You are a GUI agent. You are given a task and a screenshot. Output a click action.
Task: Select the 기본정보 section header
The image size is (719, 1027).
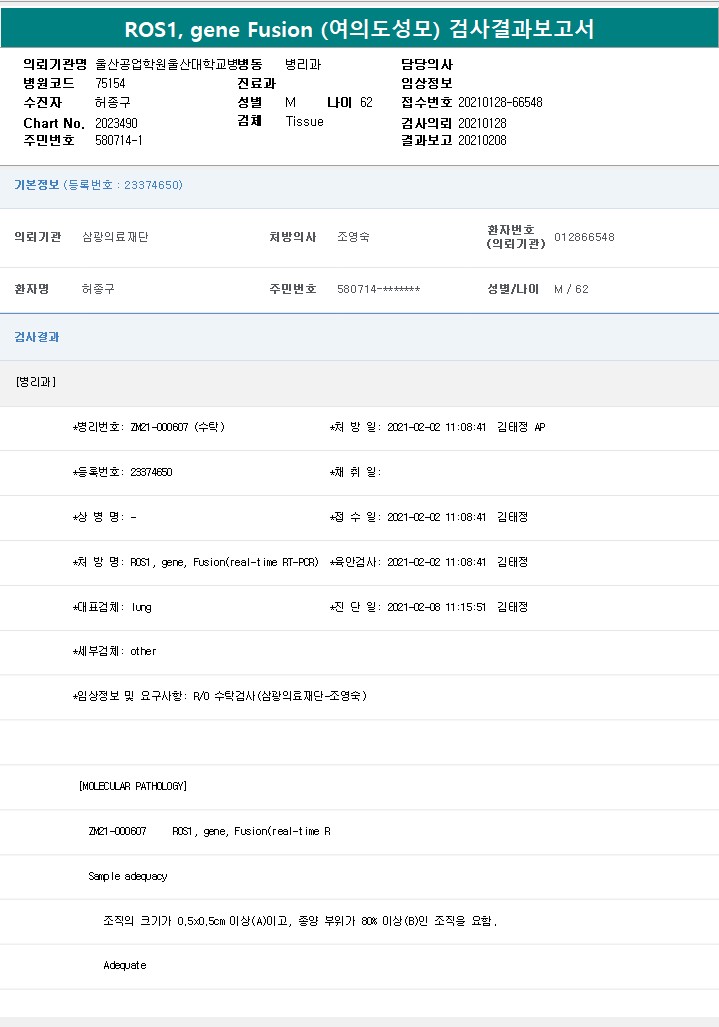pyautogui.click(x=36, y=185)
